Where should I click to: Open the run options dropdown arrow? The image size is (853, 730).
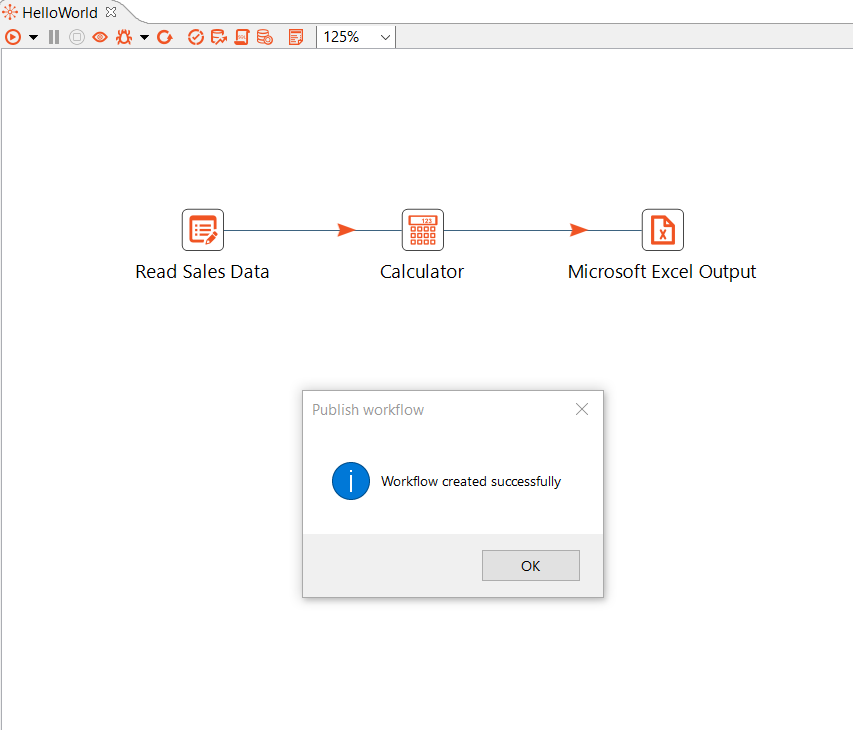coord(33,38)
